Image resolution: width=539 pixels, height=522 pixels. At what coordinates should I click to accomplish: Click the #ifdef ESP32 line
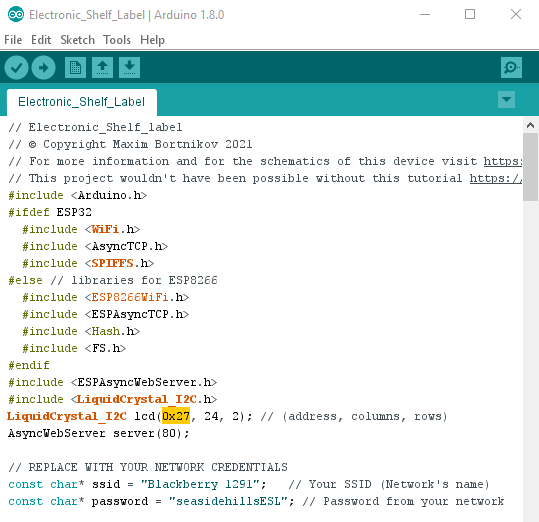50,212
